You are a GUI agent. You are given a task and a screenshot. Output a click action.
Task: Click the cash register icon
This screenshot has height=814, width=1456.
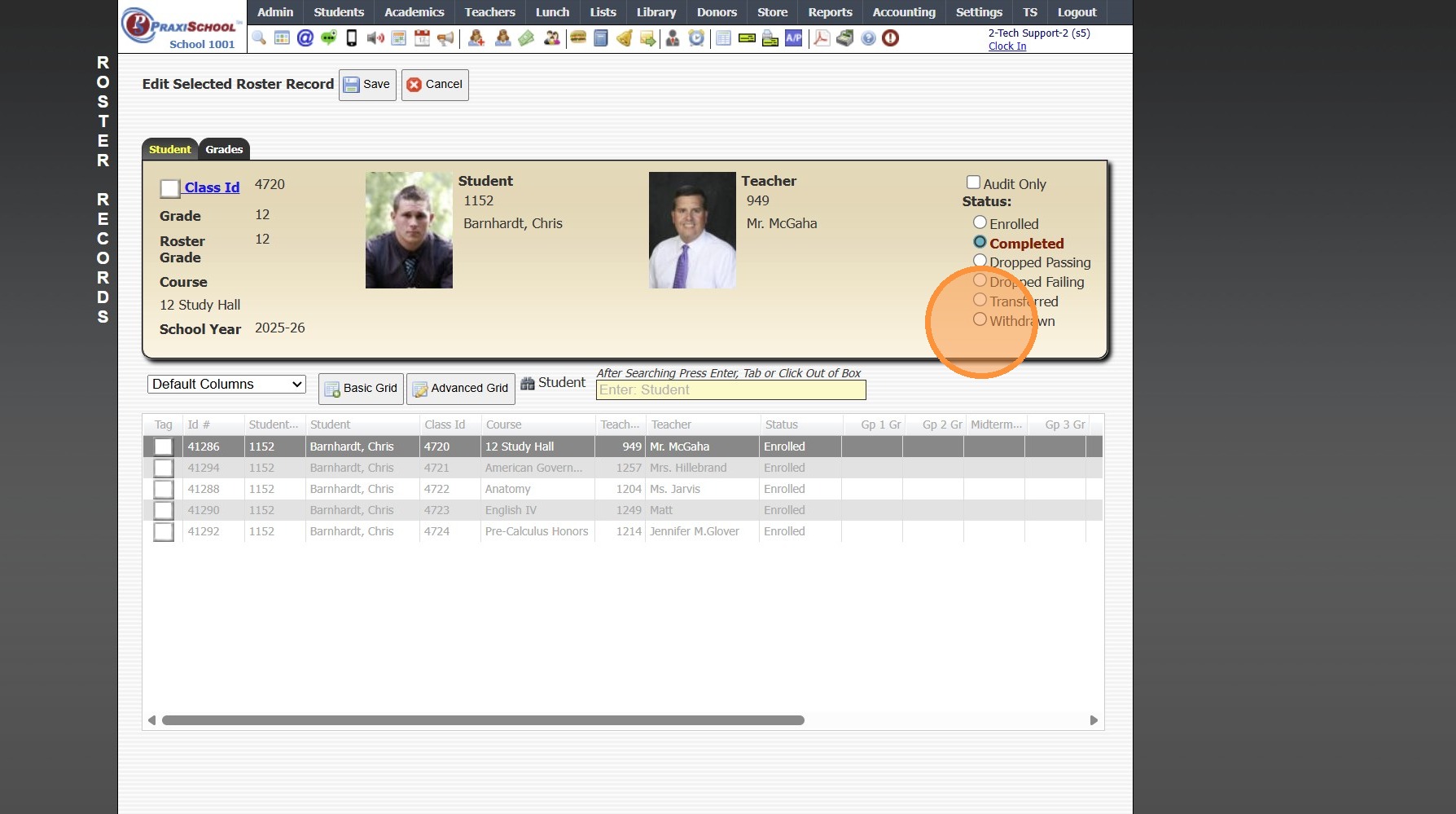click(x=845, y=38)
